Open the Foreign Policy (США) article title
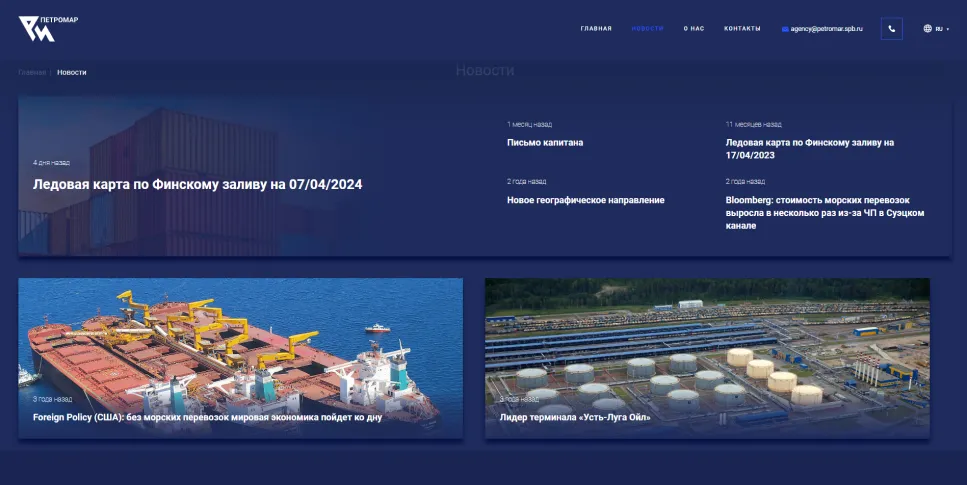967x485 pixels. pyautogui.click(x=207, y=417)
